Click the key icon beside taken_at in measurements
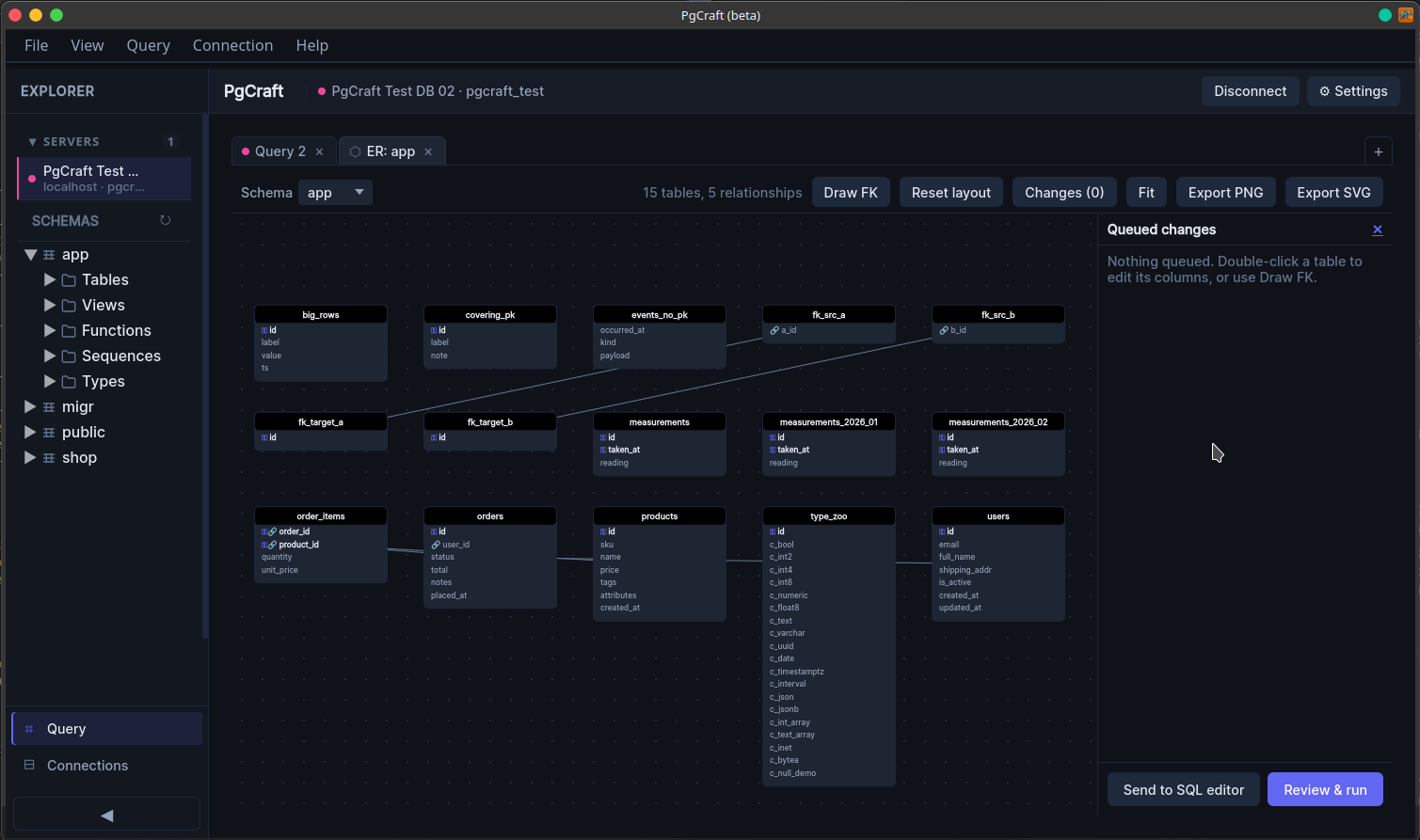Screen dimensions: 1420x840 point(603,450)
